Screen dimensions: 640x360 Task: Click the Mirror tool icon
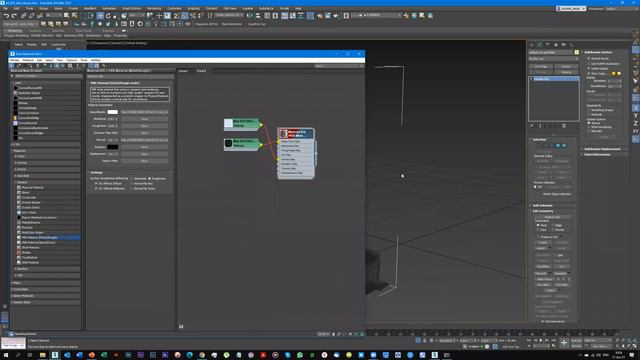click(249, 16)
